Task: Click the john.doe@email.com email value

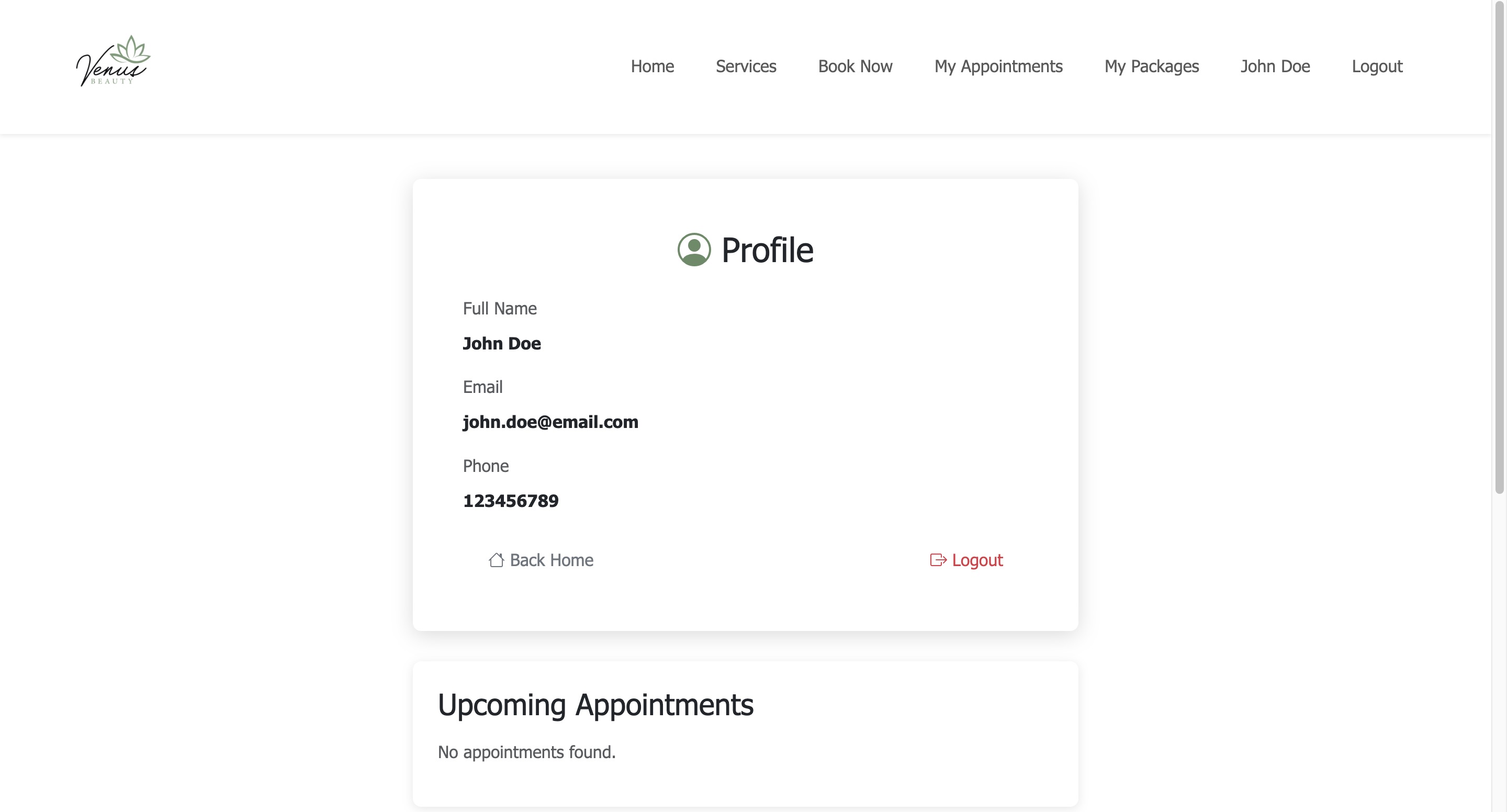Action: pos(550,422)
